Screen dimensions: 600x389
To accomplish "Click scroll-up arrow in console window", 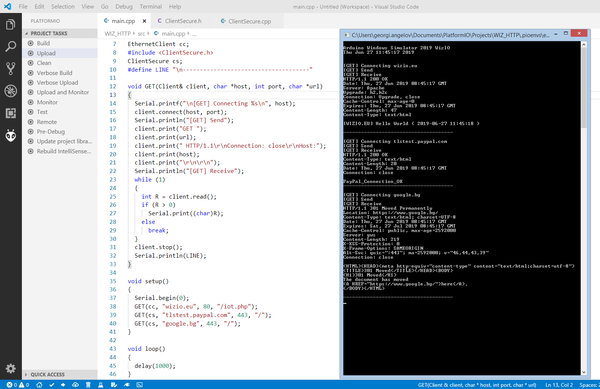I will (584, 44).
